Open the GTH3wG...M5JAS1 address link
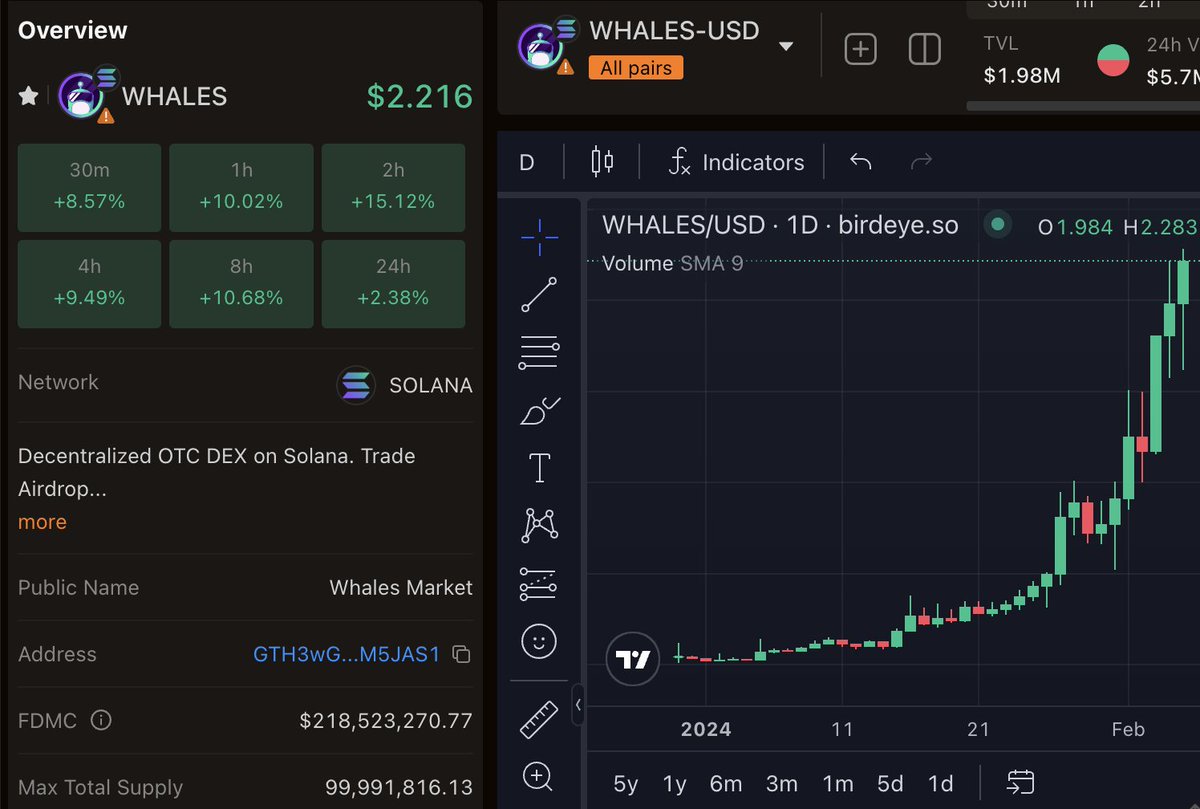1200x809 pixels. point(346,655)
